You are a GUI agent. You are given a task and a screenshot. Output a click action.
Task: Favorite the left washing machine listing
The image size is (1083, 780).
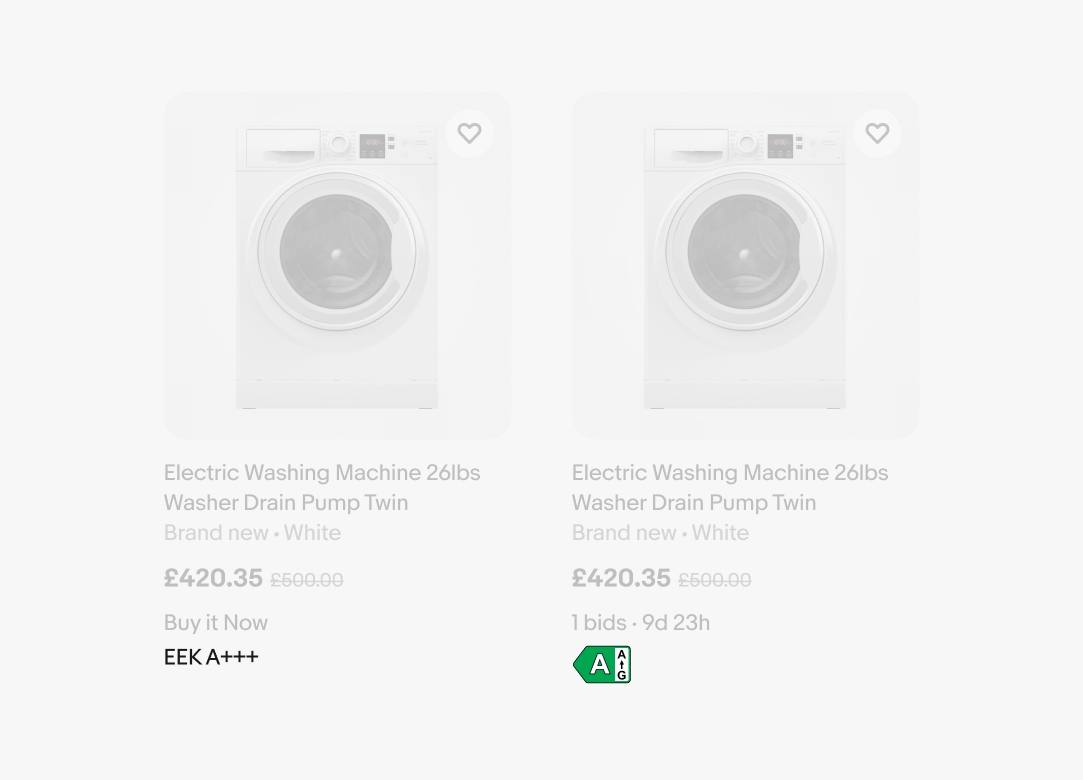pyautogui.click(x=469, y=133)
